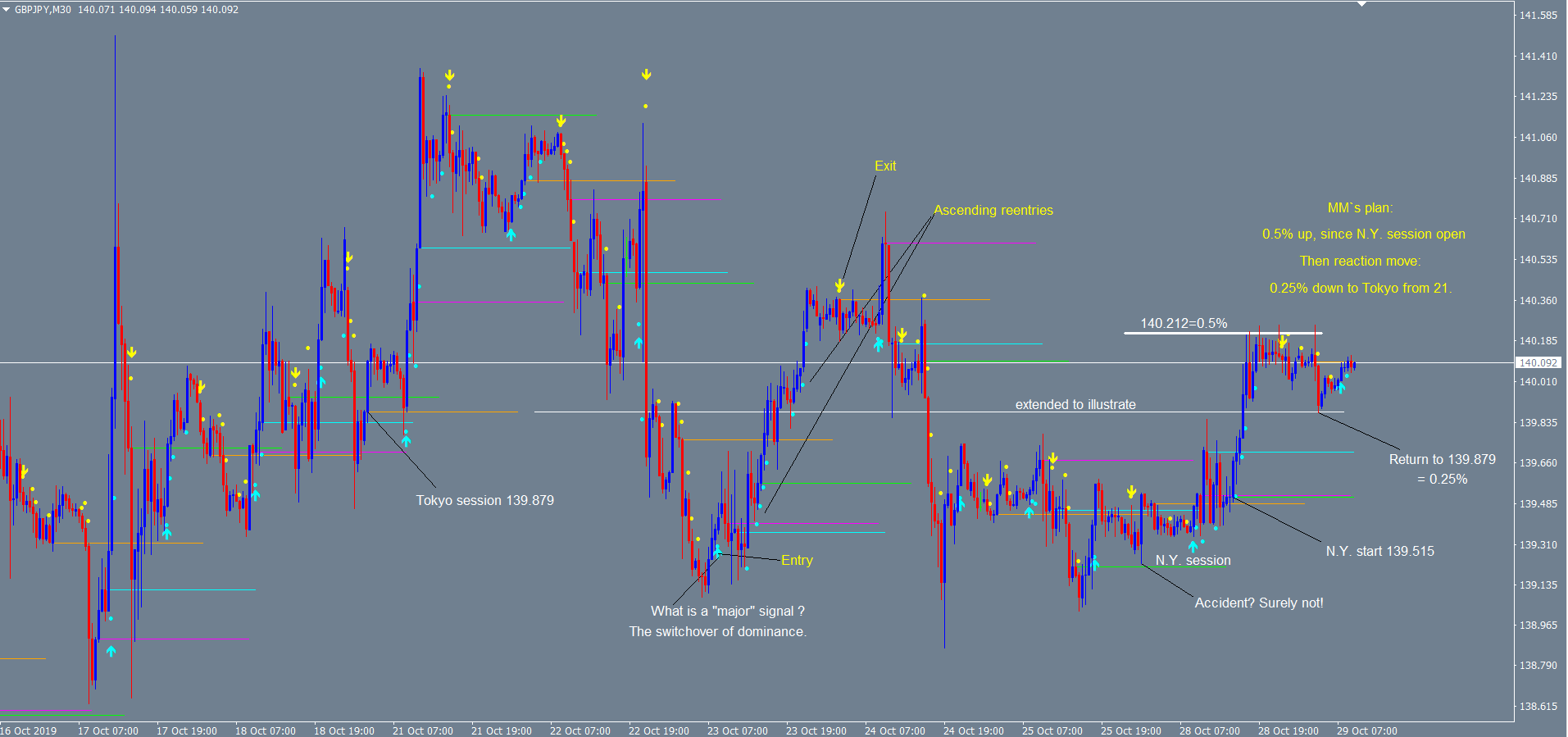Click the '23 Oct 07:00' time axis label

pyautogui.click(x=737, y=730)
